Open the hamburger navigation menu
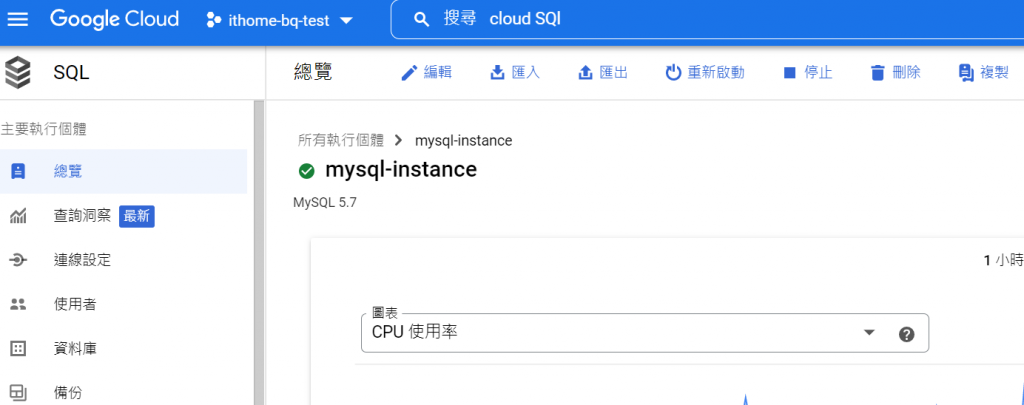The image size is (1024, 405). [18, 19]
